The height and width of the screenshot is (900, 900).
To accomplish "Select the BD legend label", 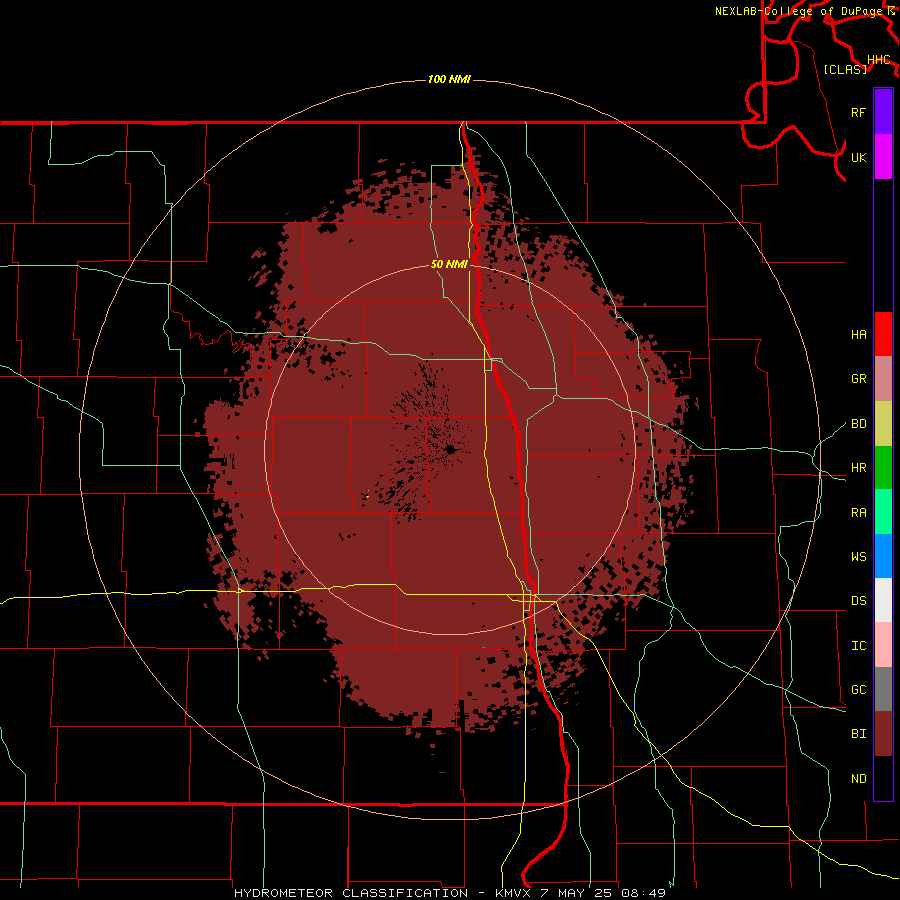I will 858,424.
